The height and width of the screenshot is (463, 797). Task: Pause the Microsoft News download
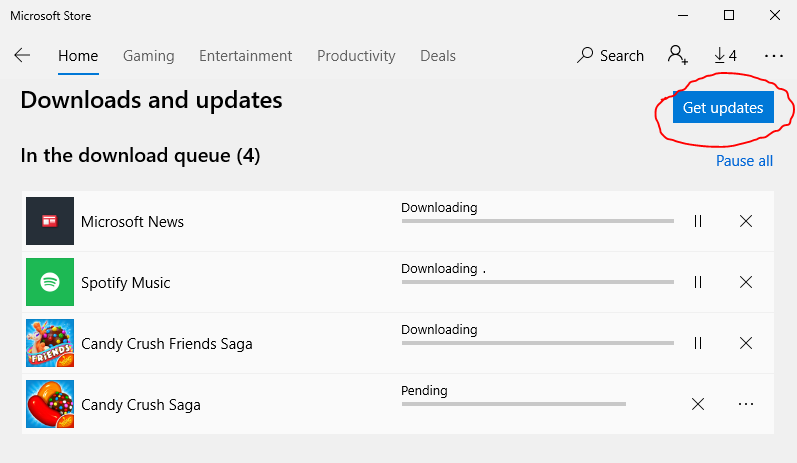pyautogui.click(x=698, y=221)
